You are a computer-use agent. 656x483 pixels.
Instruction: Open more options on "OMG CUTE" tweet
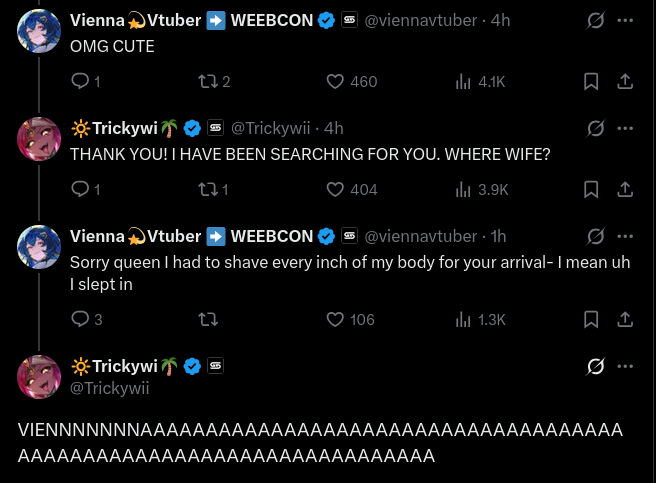coord(625,20)
